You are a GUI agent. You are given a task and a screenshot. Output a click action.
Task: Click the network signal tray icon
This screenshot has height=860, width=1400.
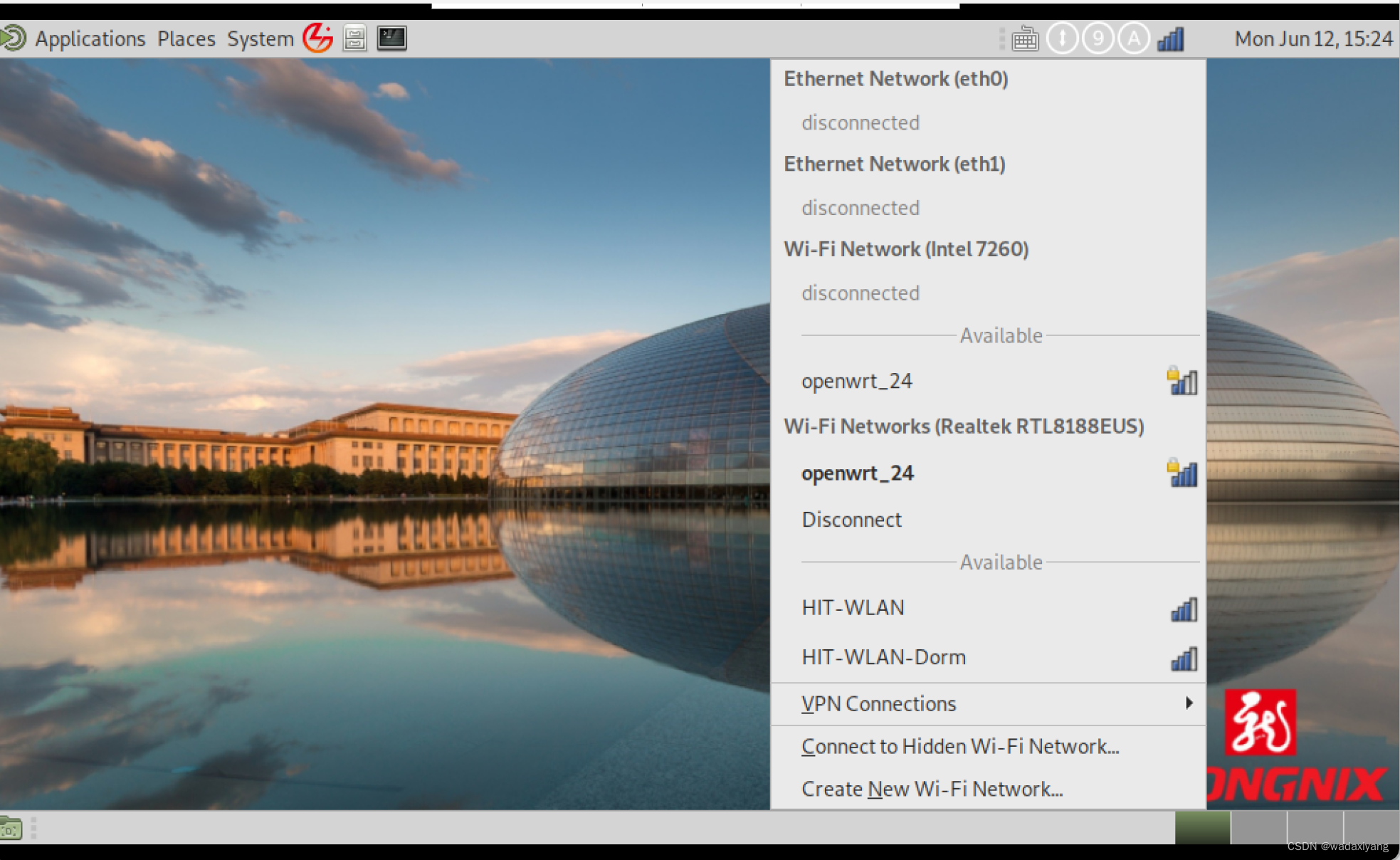click(x=1171, y=38)
